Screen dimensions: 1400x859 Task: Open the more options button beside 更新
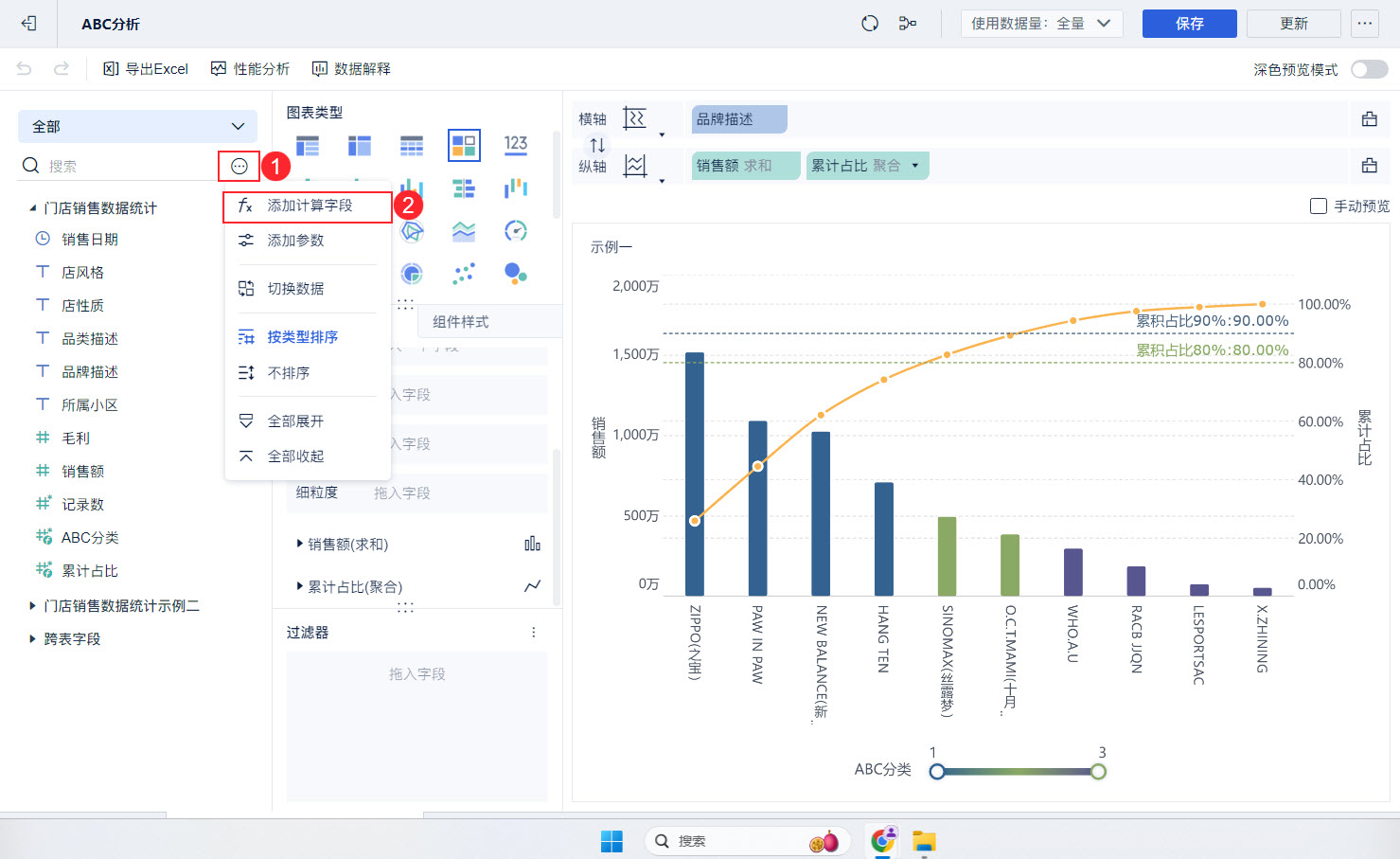tap(1364, 24)
